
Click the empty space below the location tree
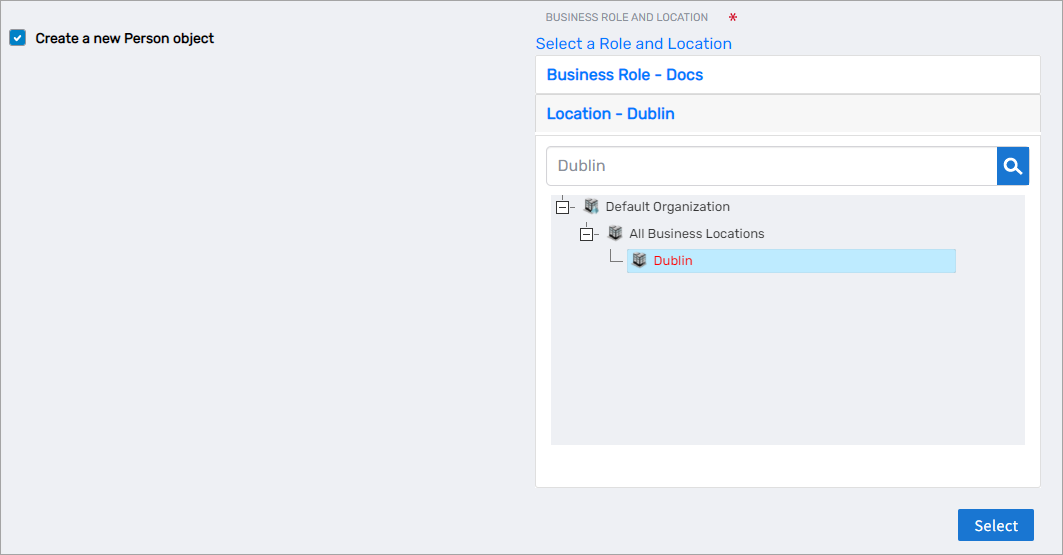[x=787, y=370]
